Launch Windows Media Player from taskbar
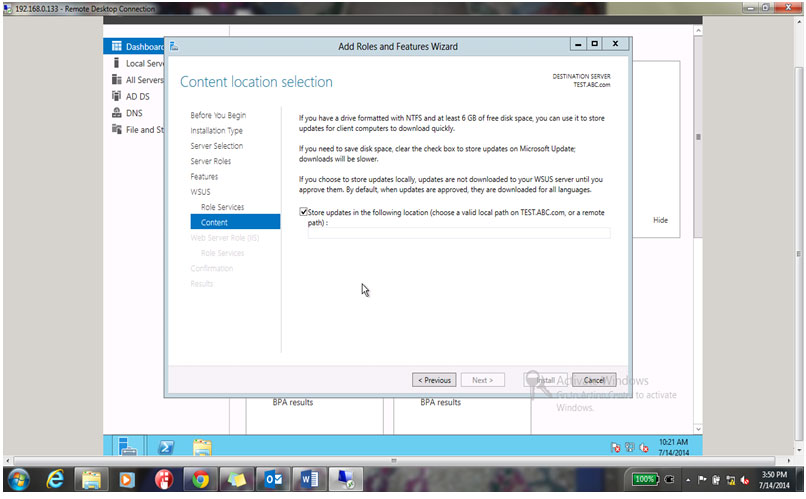 coord(127,480)
